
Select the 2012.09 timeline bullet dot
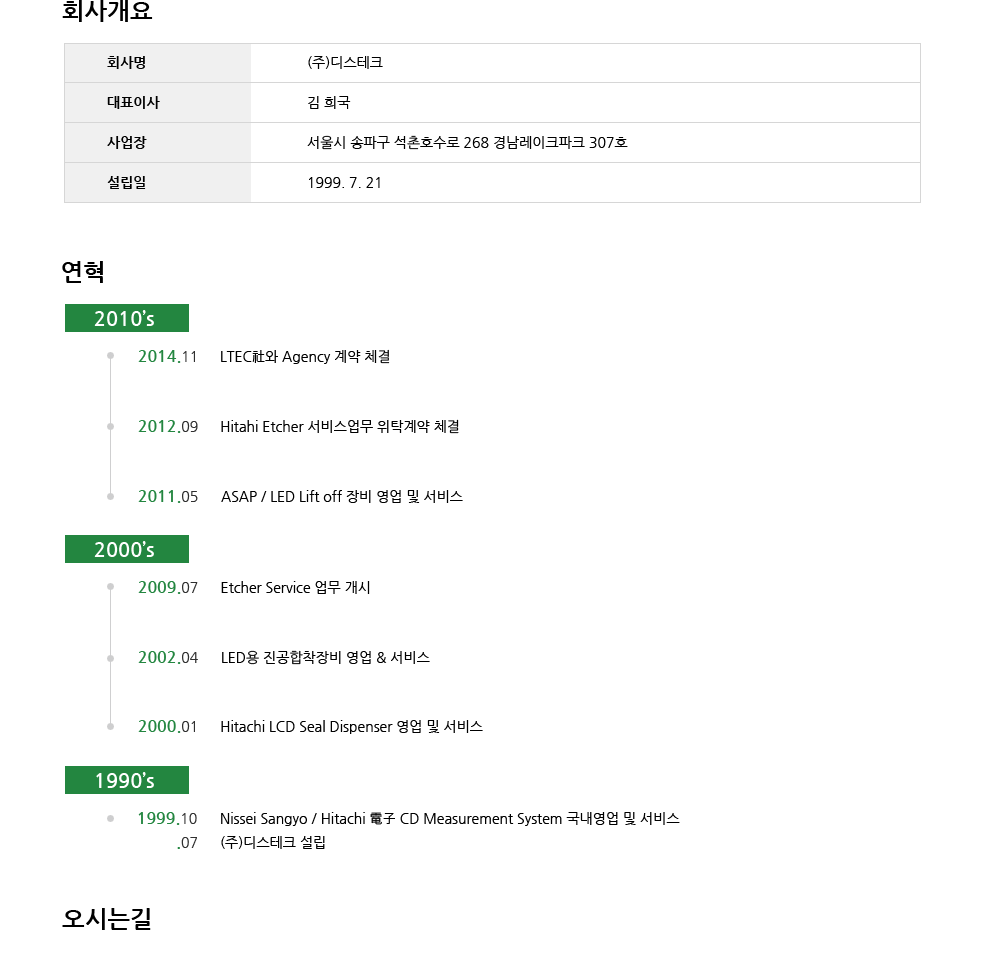(110, 426)
